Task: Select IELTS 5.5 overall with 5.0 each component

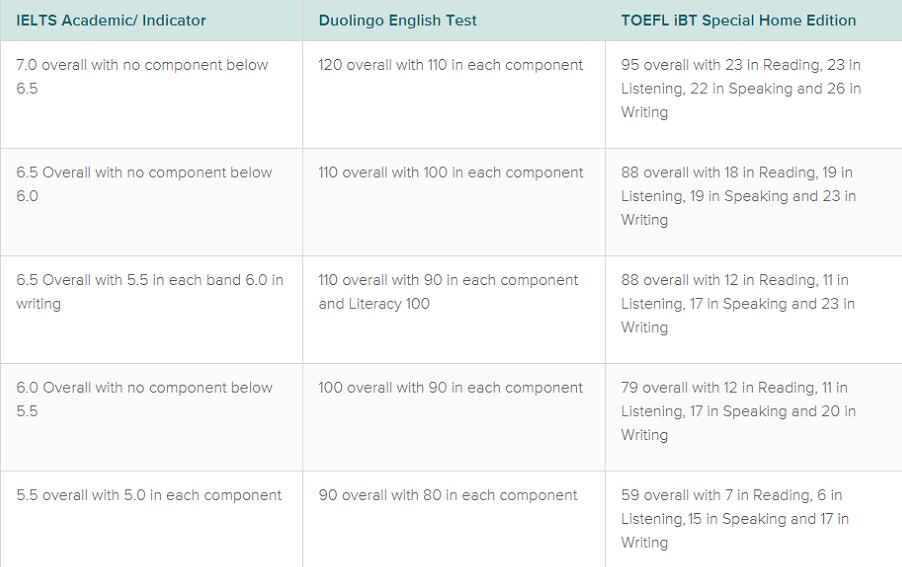Action: pyautogui.click(x=149, y=495)
